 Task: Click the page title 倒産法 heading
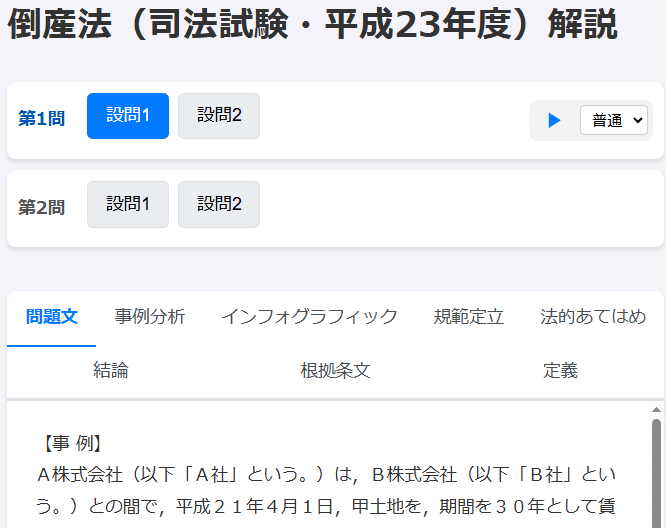(x=312, y=25)
